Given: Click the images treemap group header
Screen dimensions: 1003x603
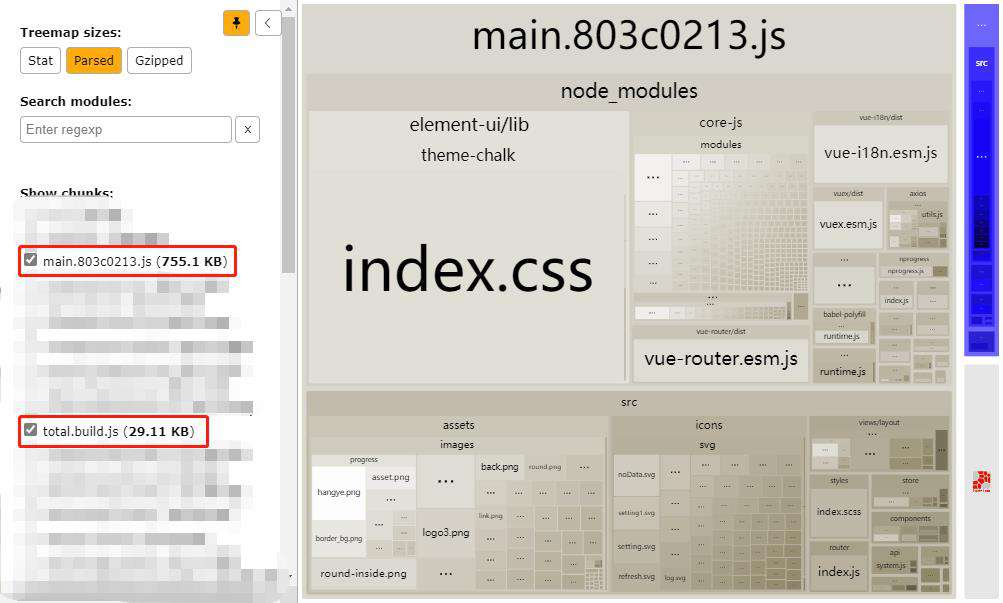Looking at the screenshot, I should coord(457,444).
